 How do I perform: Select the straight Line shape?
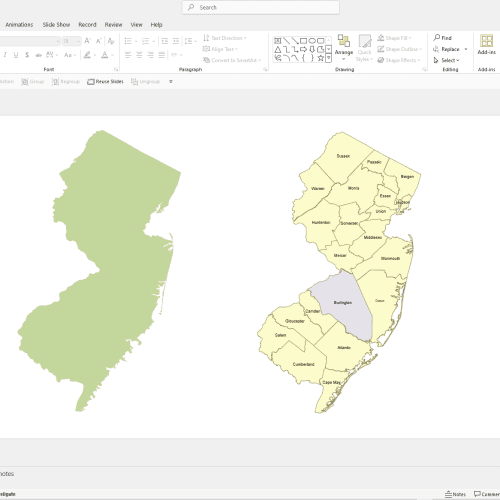(x=286, y=41)
